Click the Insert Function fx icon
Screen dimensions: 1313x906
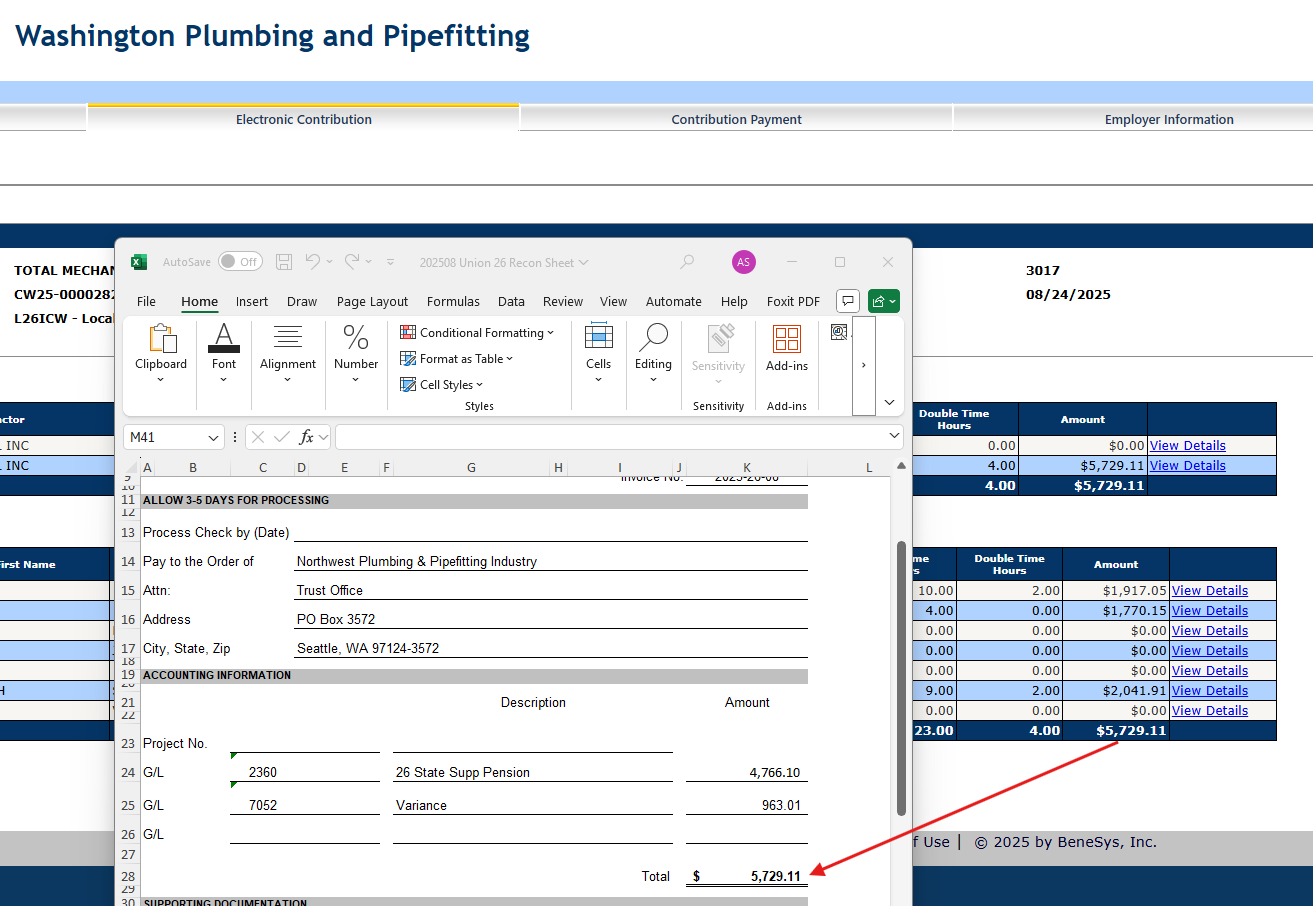coord(307,437)
